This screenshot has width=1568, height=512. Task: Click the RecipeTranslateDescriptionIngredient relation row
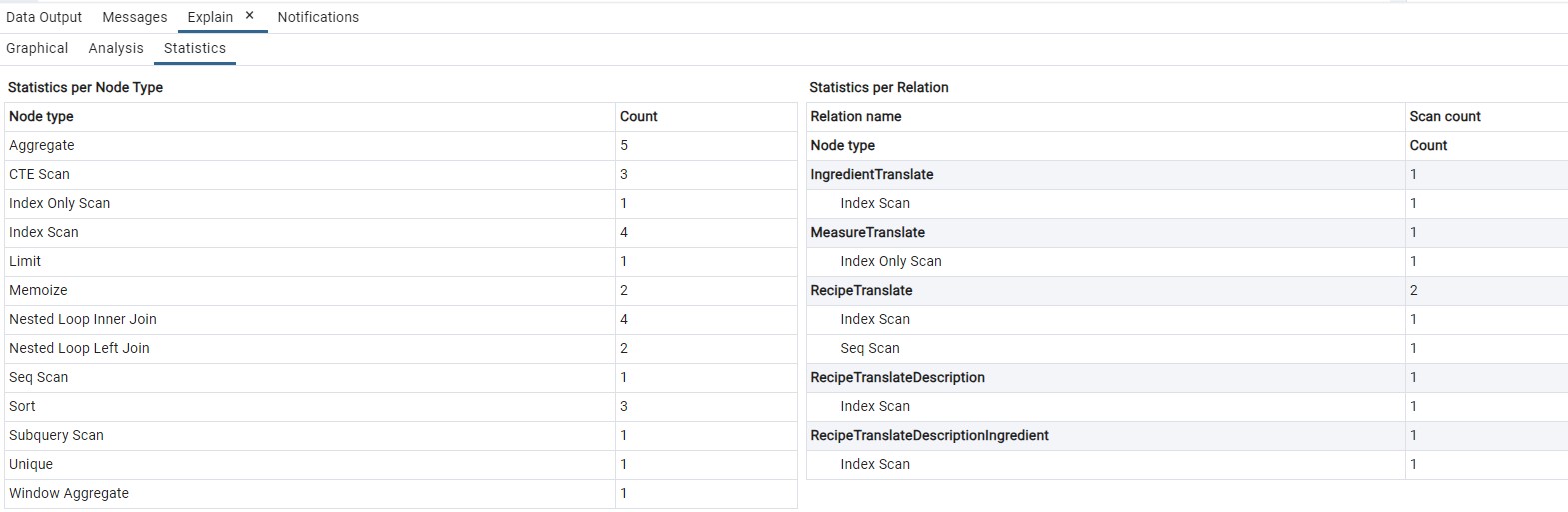930,435
